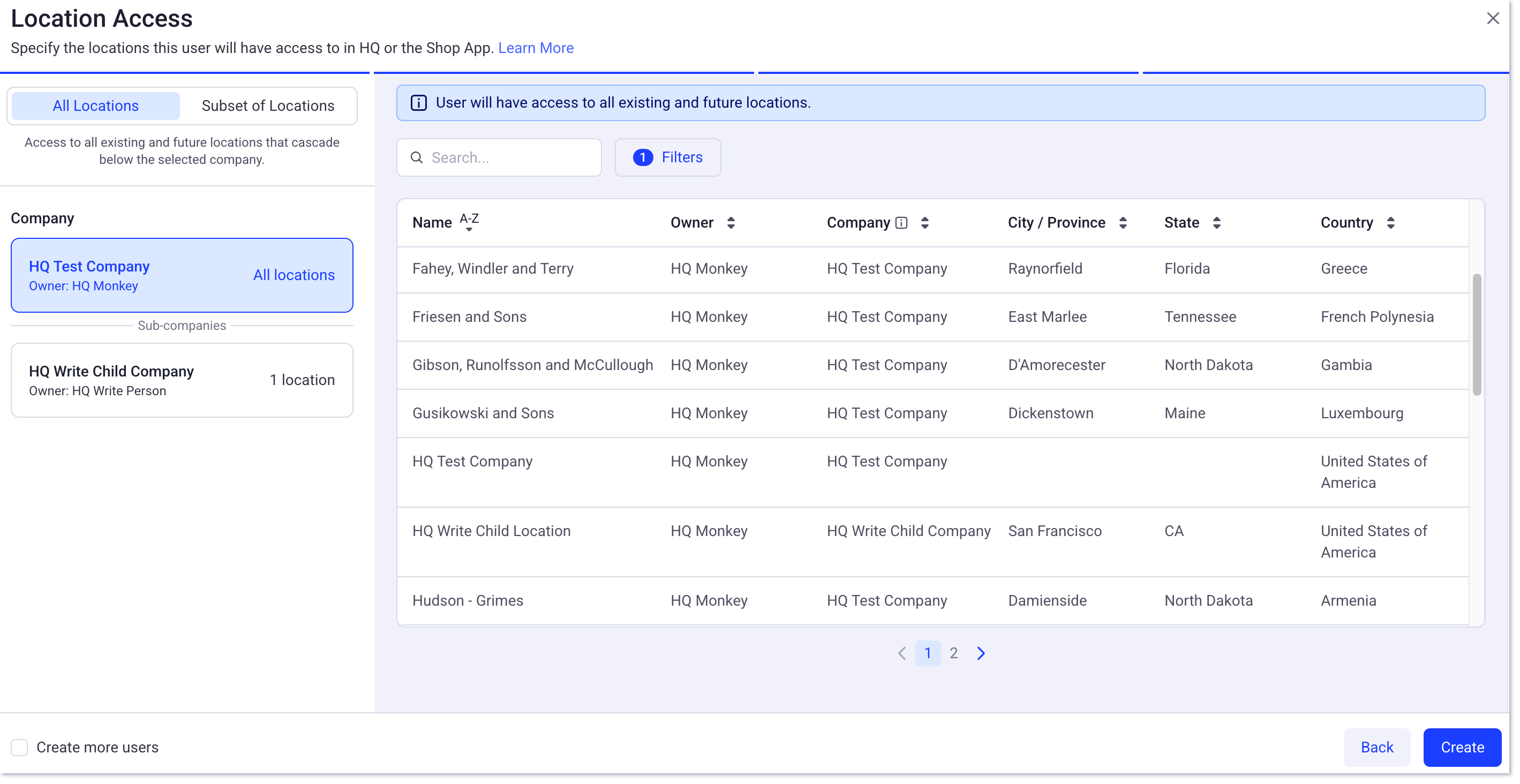The width and height of the screenshot is (1520, 784).
Task: Select the All Locations tab
Action: pos(95,105)
